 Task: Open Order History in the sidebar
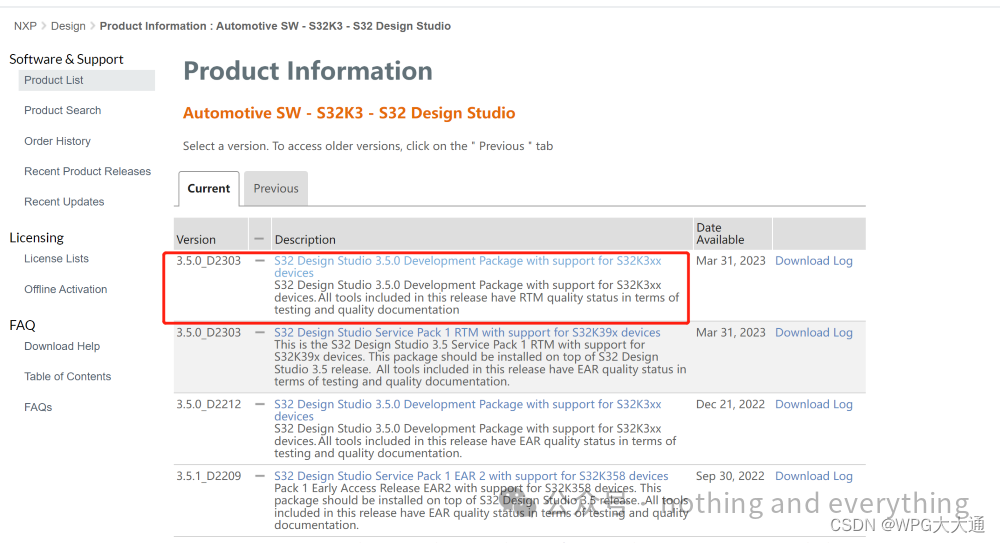pyautogui.click(x=57, y=141)
